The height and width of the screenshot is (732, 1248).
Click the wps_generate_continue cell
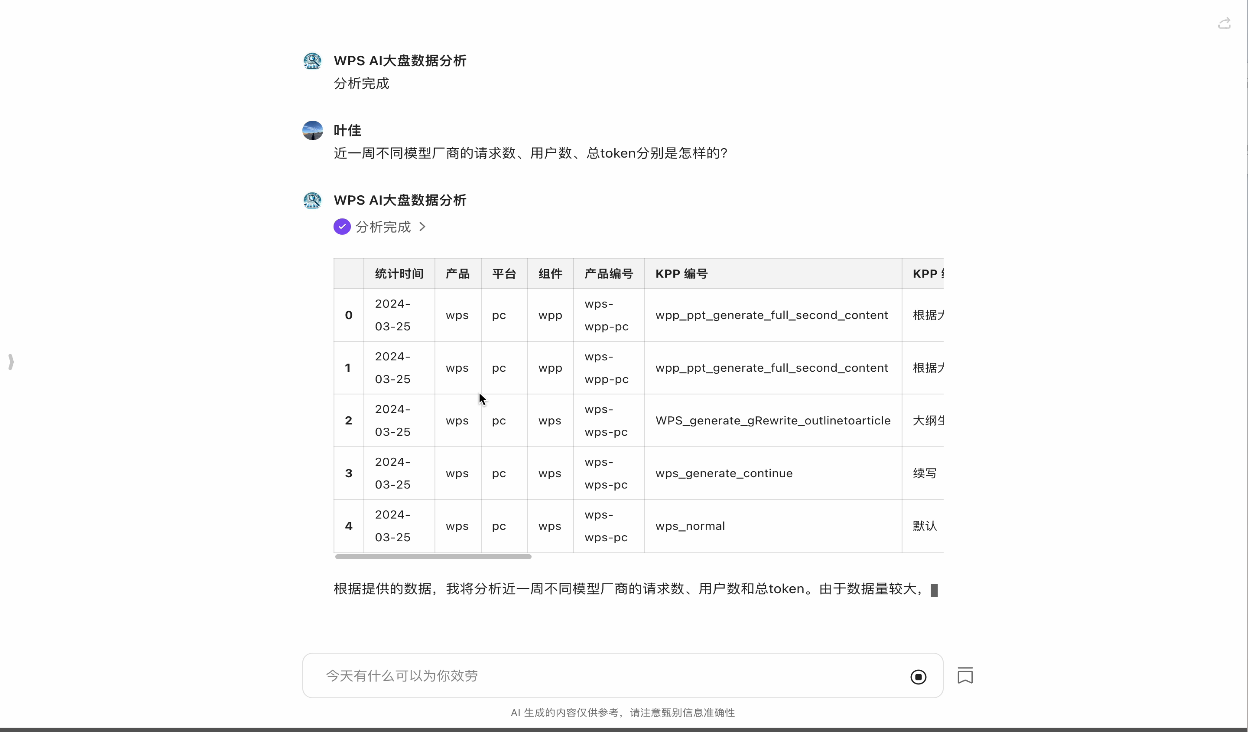724,473
